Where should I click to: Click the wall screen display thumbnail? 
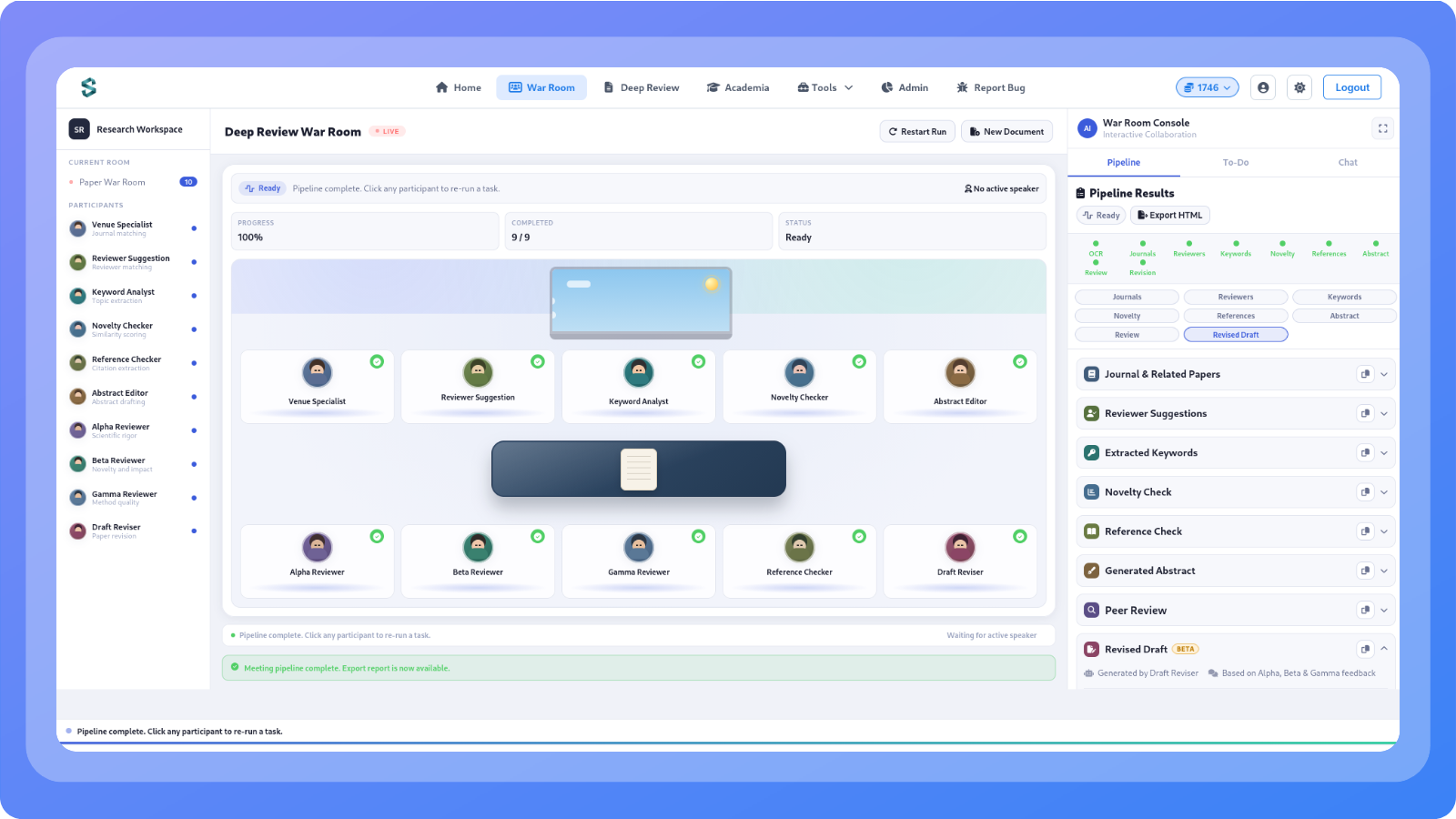(641, 302)
